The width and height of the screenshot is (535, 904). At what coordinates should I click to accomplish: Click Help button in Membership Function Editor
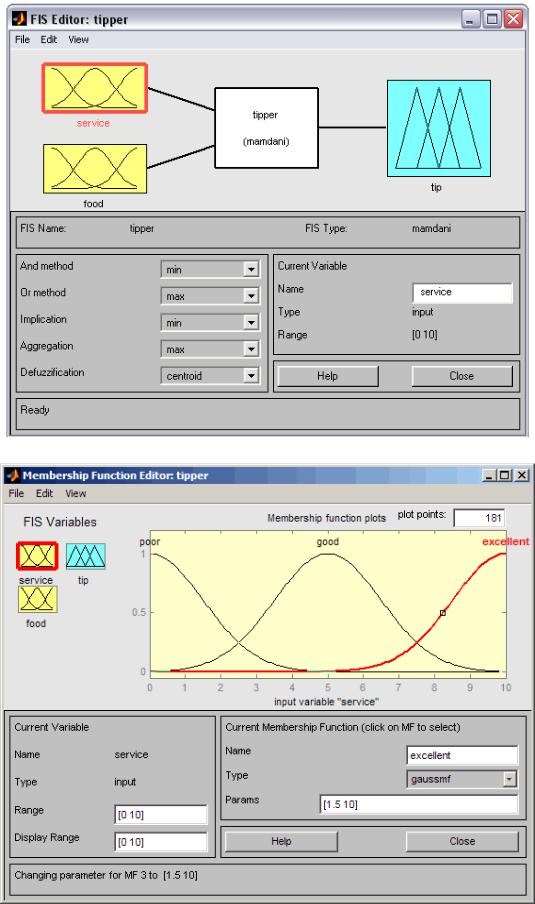click(281, 841)
